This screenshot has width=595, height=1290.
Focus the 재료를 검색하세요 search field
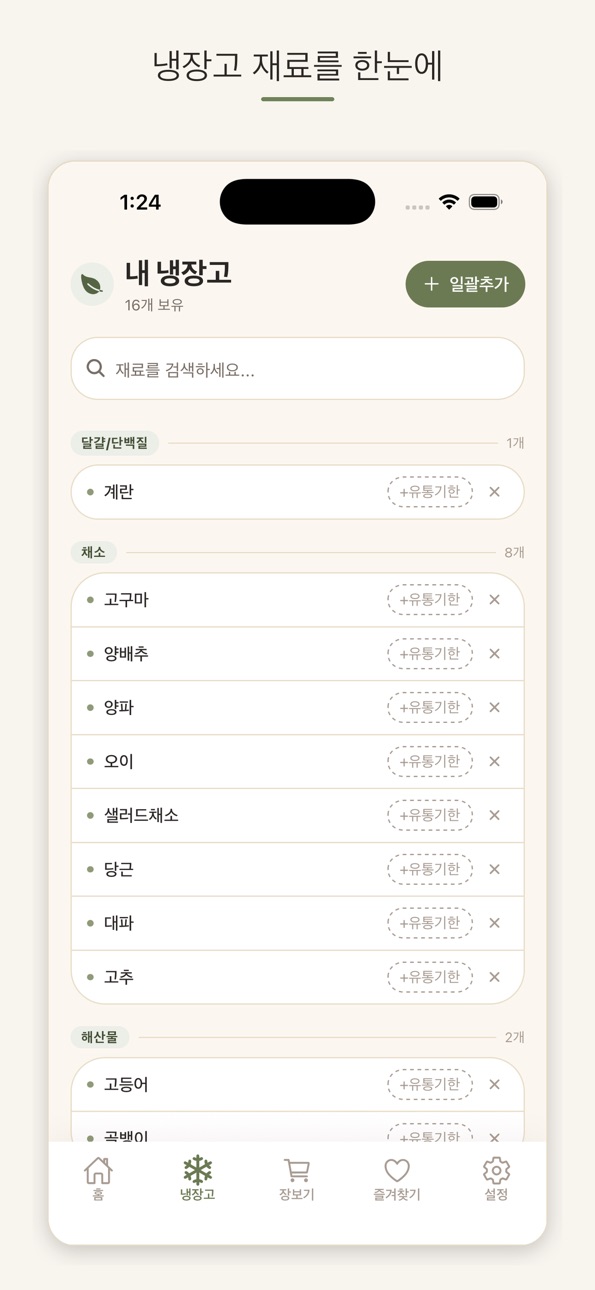(297, 369)
